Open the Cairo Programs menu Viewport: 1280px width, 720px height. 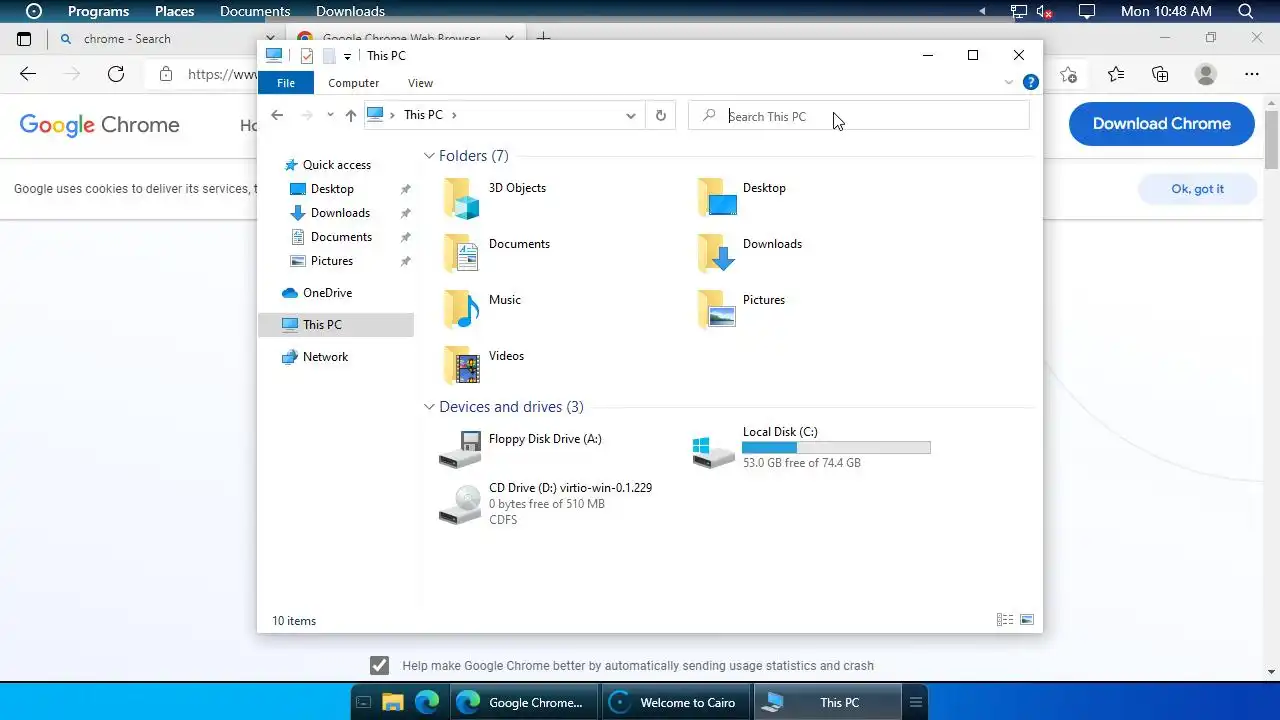click(x=98, y=11)
